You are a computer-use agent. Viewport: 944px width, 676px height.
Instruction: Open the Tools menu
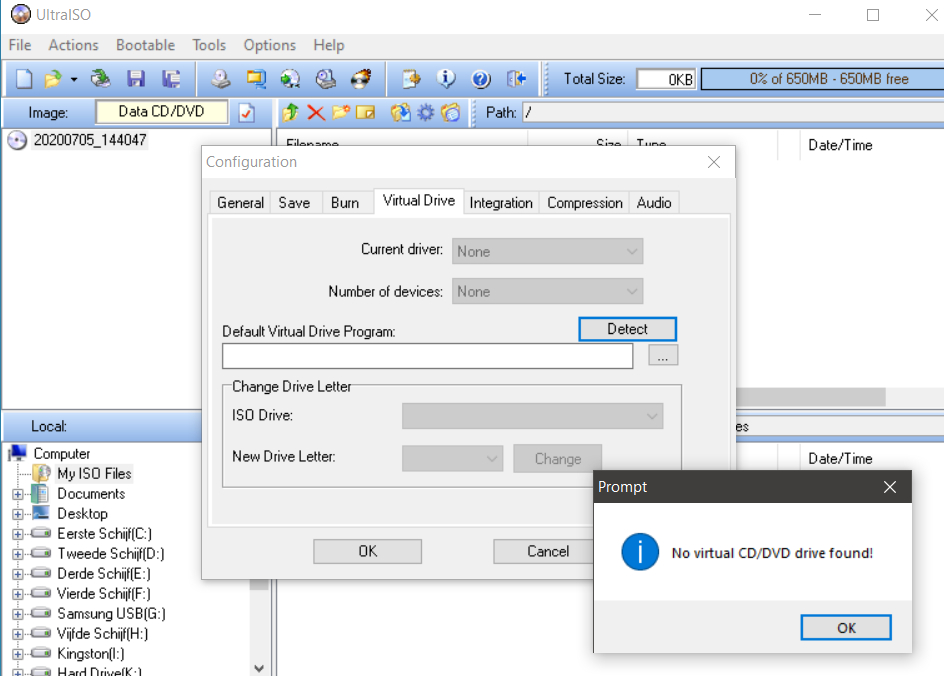(x=209, y=45)
